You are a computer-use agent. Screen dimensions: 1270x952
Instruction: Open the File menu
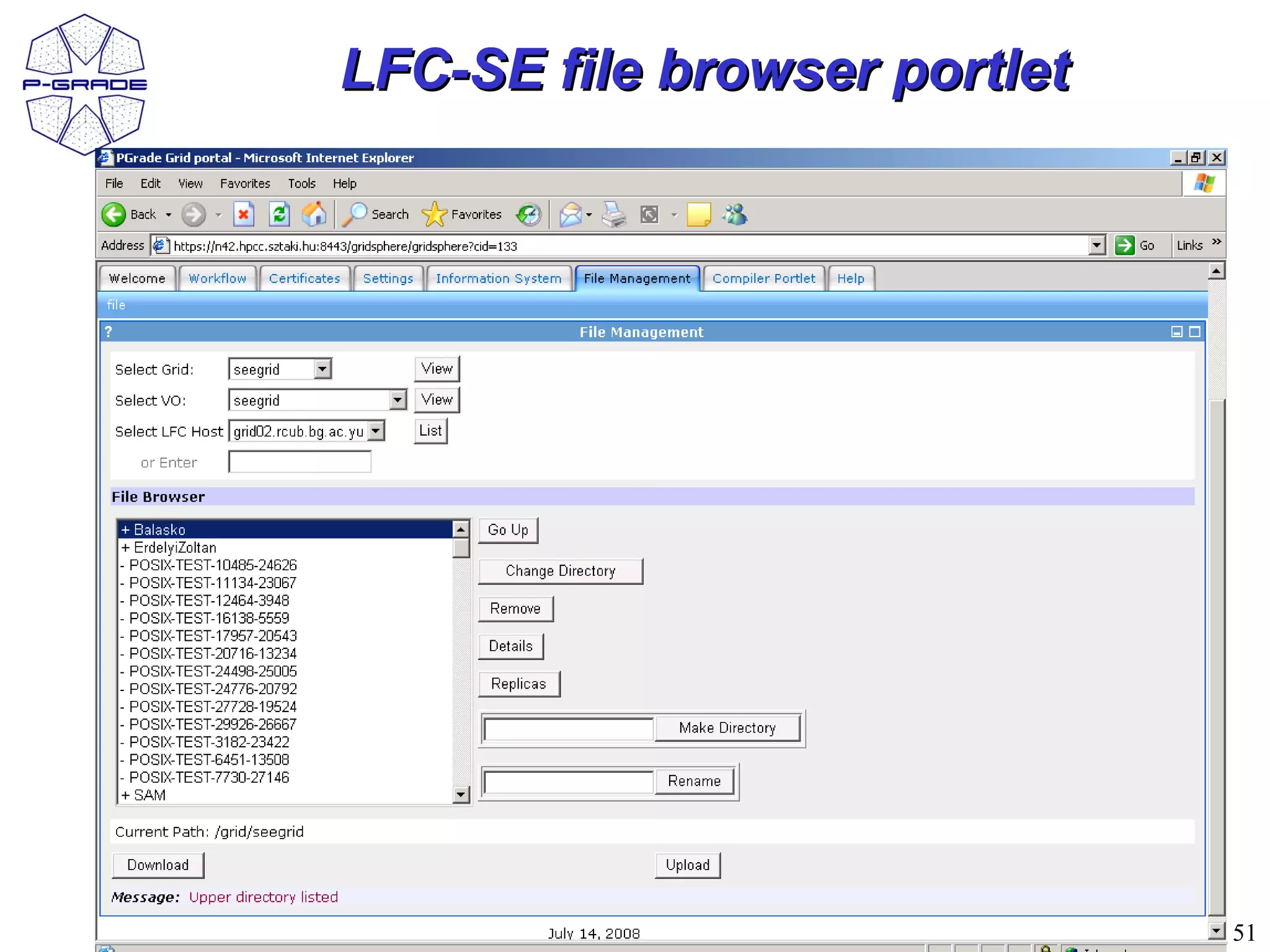(114, 183)
